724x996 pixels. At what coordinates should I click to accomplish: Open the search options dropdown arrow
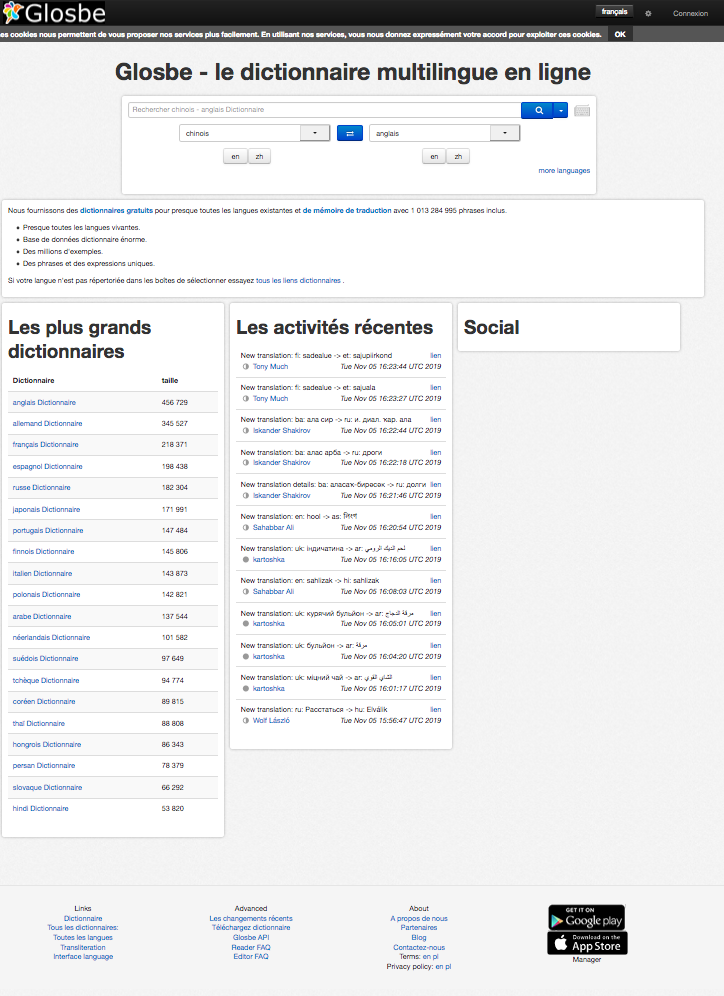click(561, 110)
